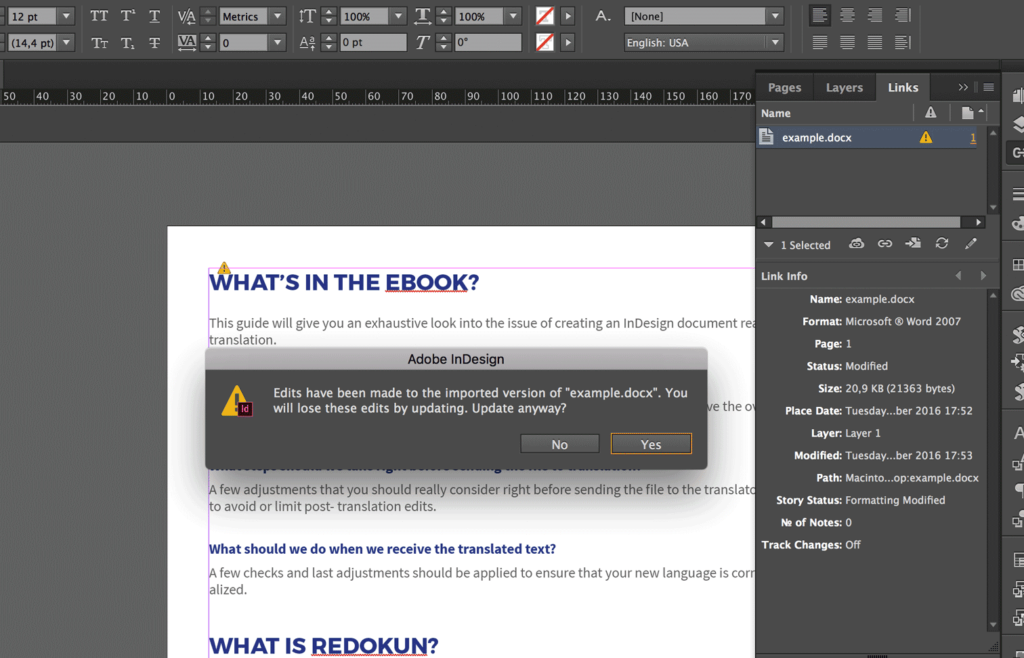Toggle strikethrough formatting
This screenshot has height=658, width=1024.
point(154,42)
